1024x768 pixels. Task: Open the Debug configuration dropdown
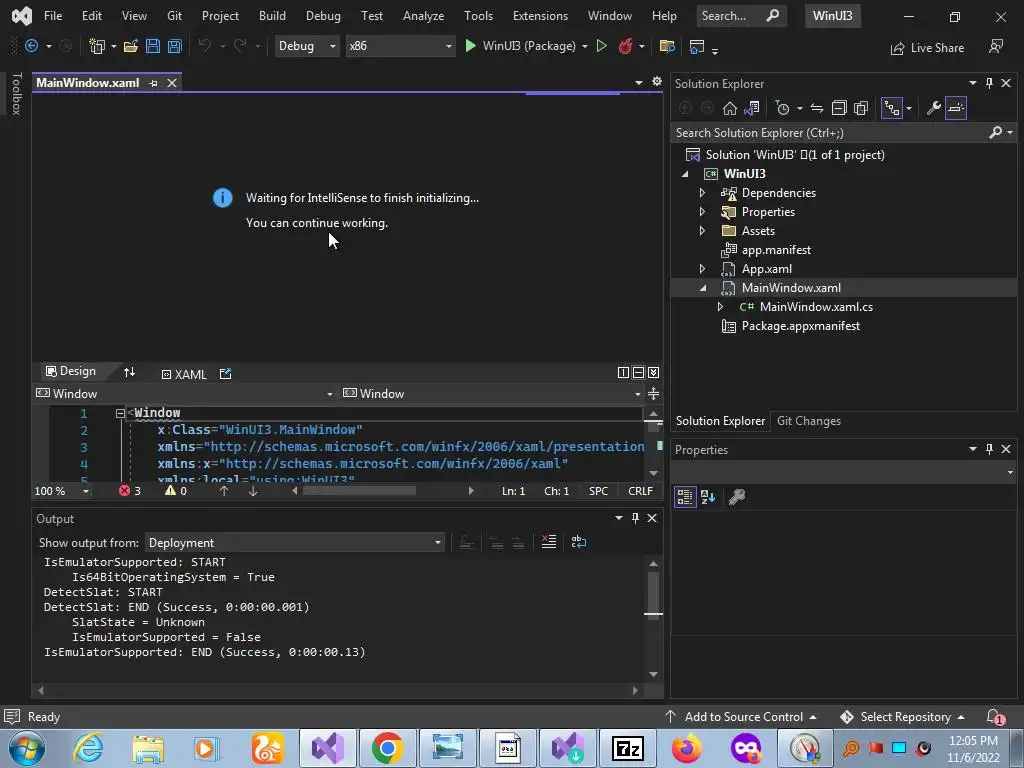coord(306,46)
